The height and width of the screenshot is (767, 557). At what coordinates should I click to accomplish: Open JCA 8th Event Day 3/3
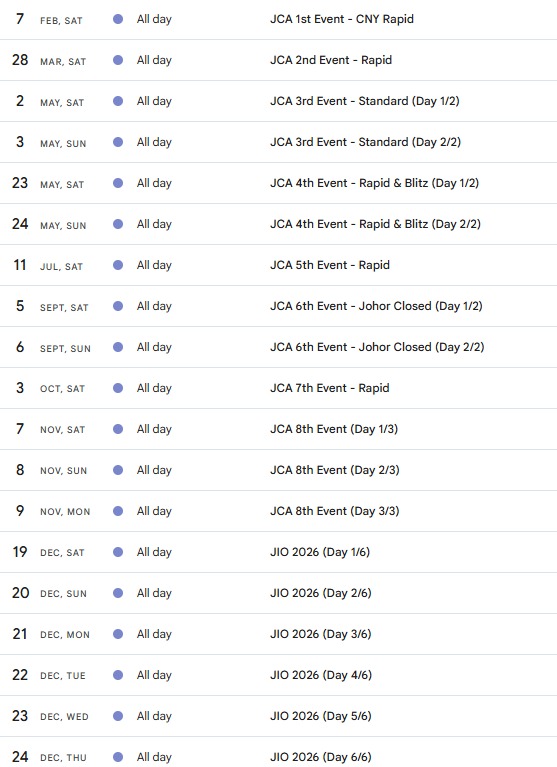[335, 511]
